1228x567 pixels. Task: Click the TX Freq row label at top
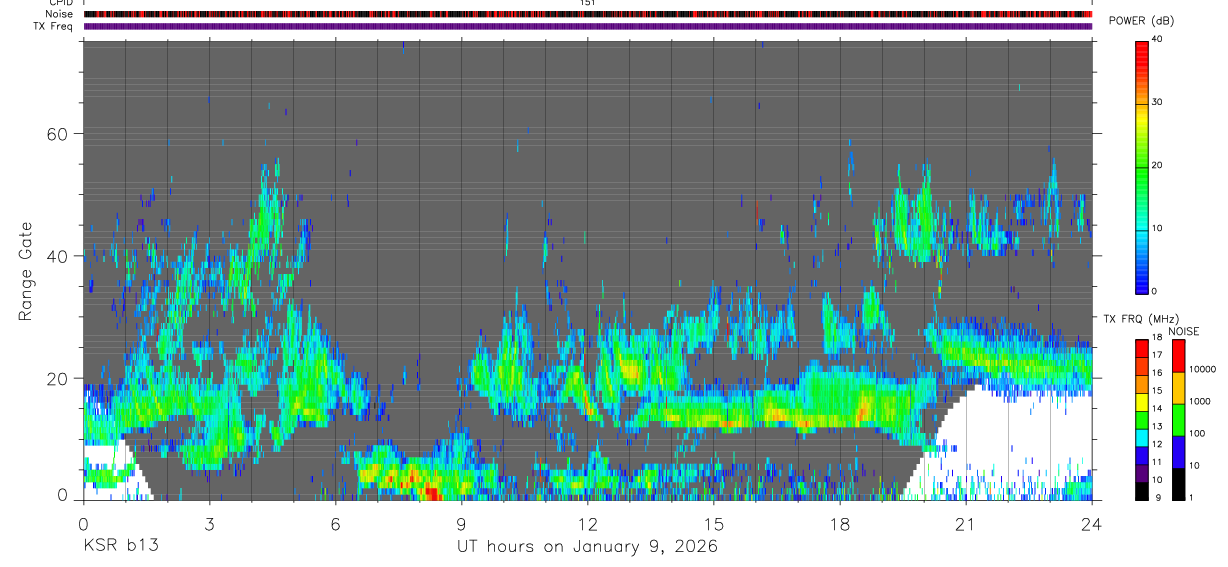[x=54, y=26]
